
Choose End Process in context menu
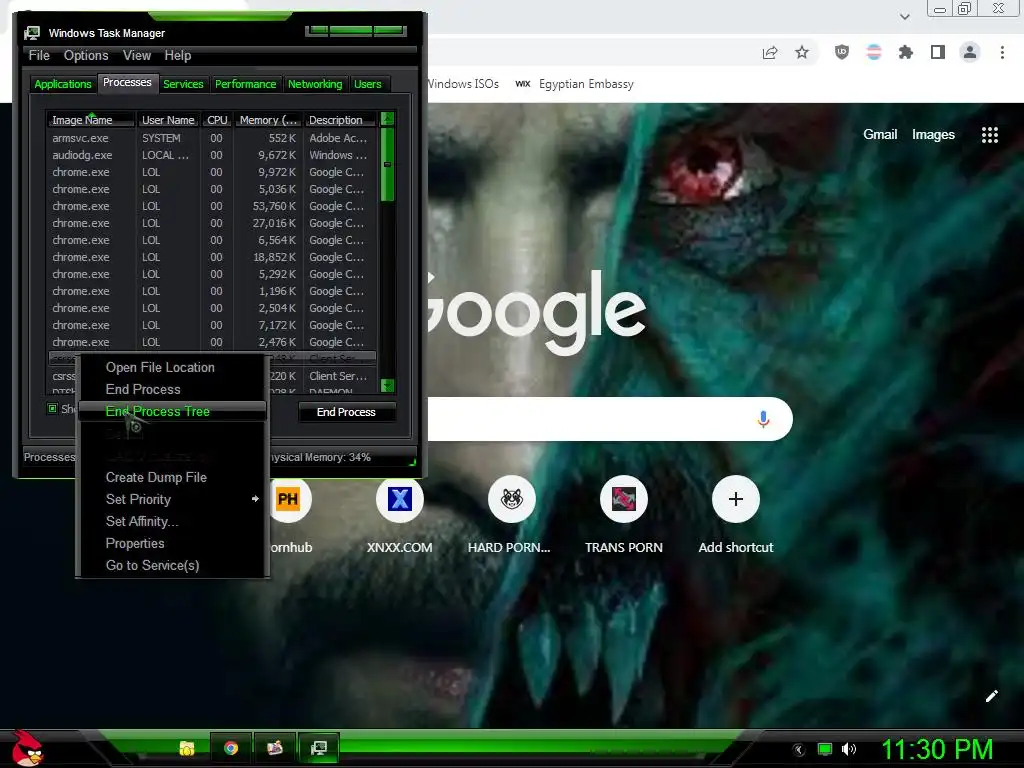[172, 389]
